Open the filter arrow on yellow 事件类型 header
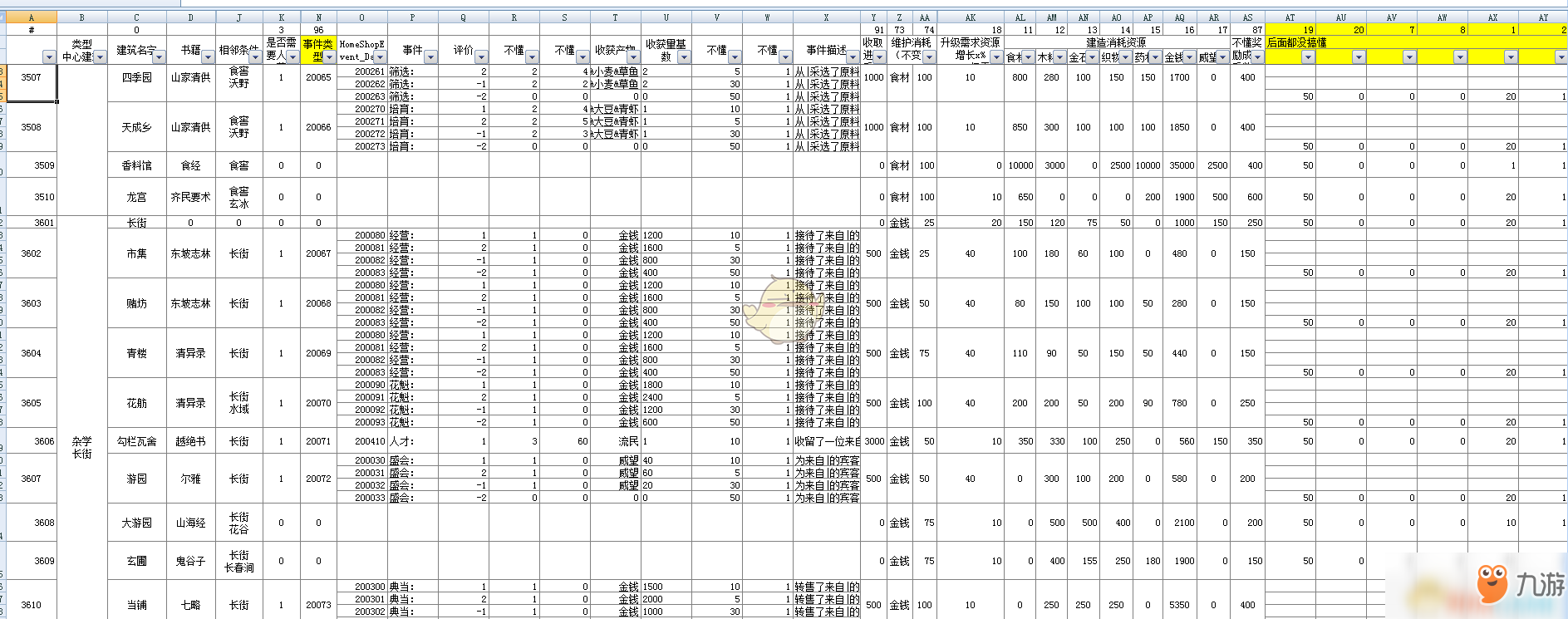Viewport: 1568px width, 619px height. click(330, 57)
